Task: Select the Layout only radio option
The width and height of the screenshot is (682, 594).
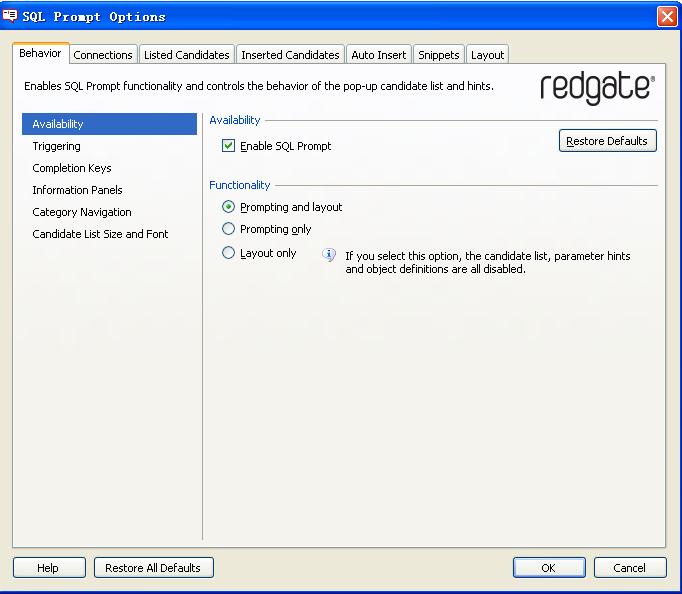Action: click(228, 253)
